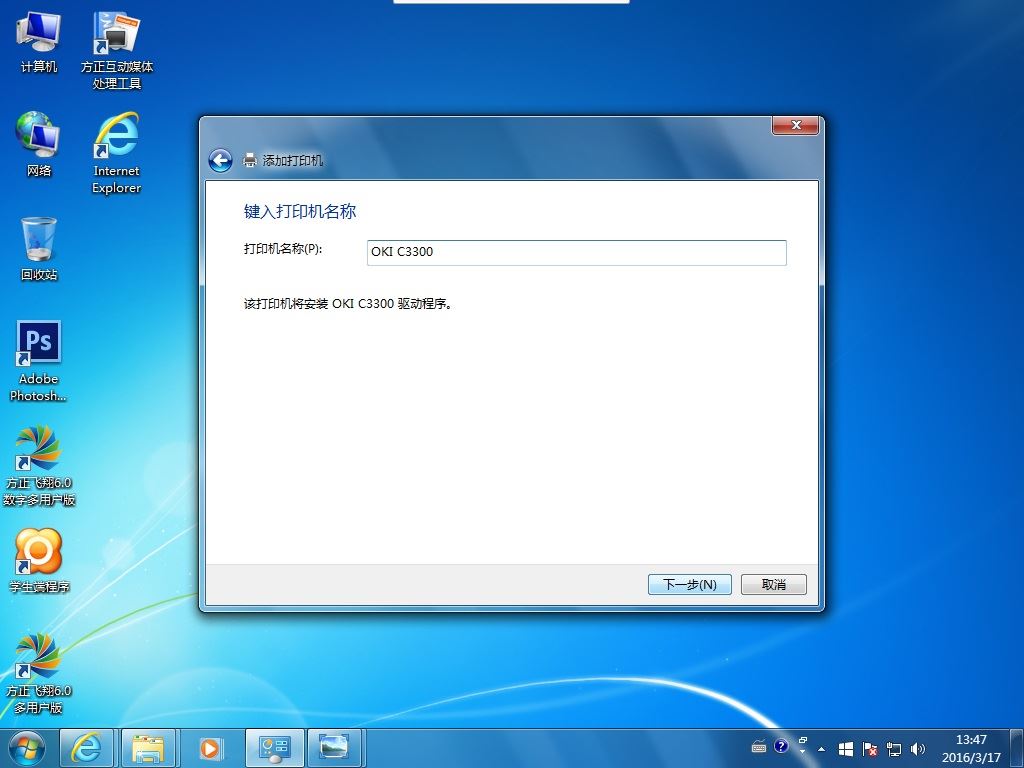Click the language bar restore icon in the tray

tap(803, 741)
